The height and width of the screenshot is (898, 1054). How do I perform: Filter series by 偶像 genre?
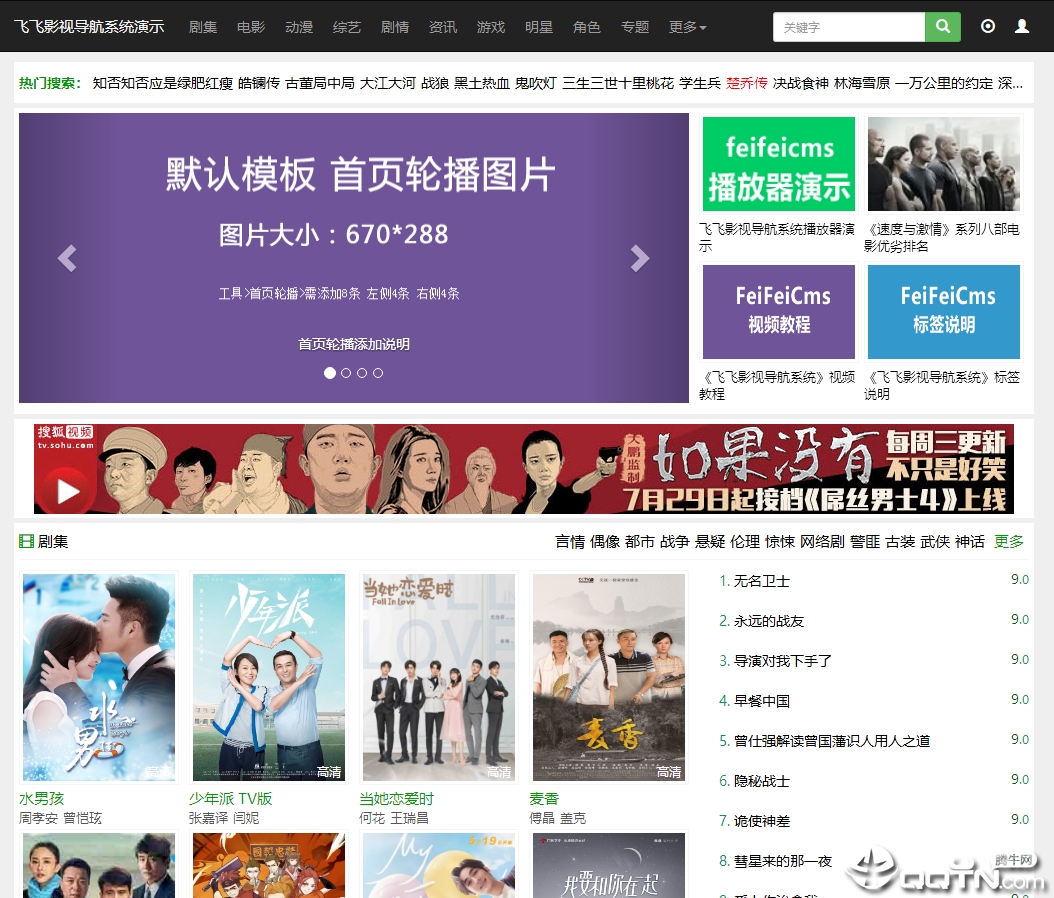(605, 542)
